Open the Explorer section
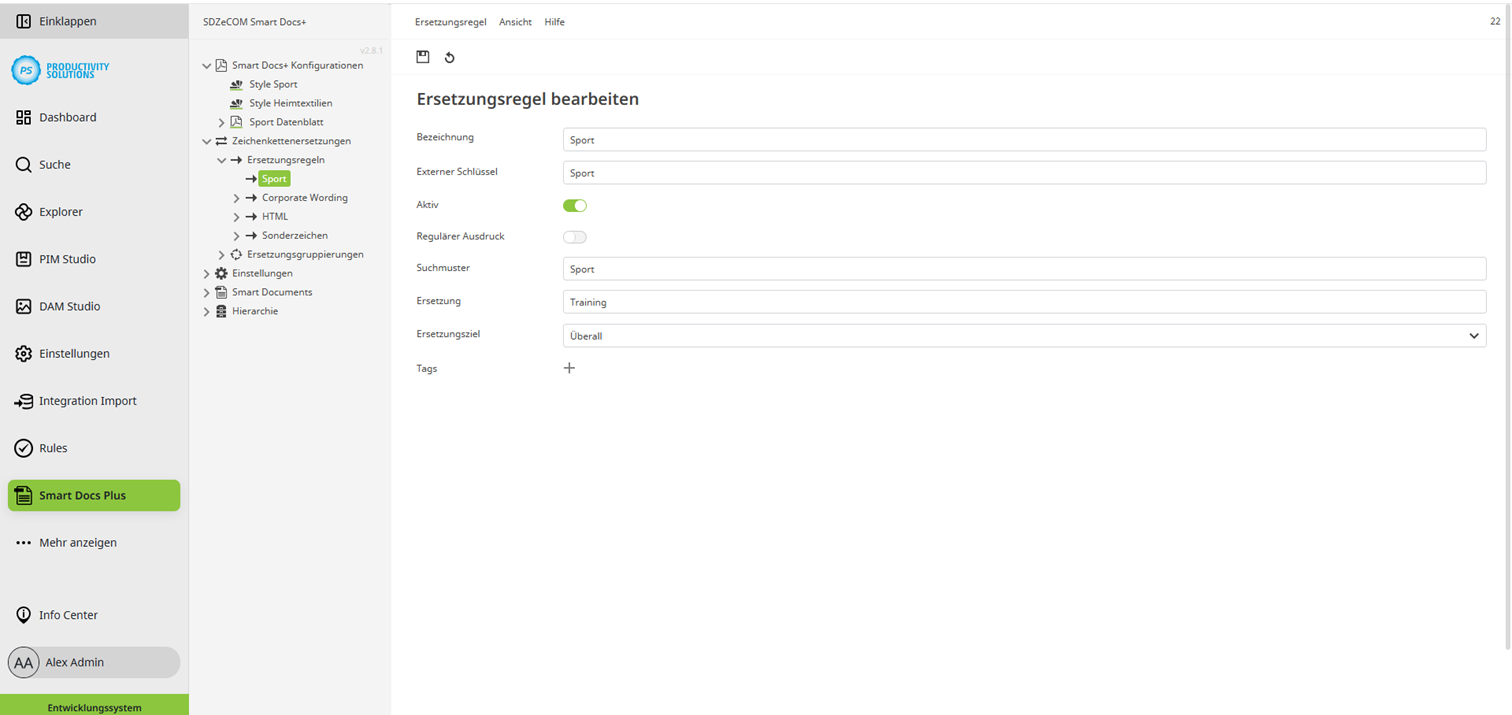This screenshot has height=715, width=1512. [x=60, y=211]
